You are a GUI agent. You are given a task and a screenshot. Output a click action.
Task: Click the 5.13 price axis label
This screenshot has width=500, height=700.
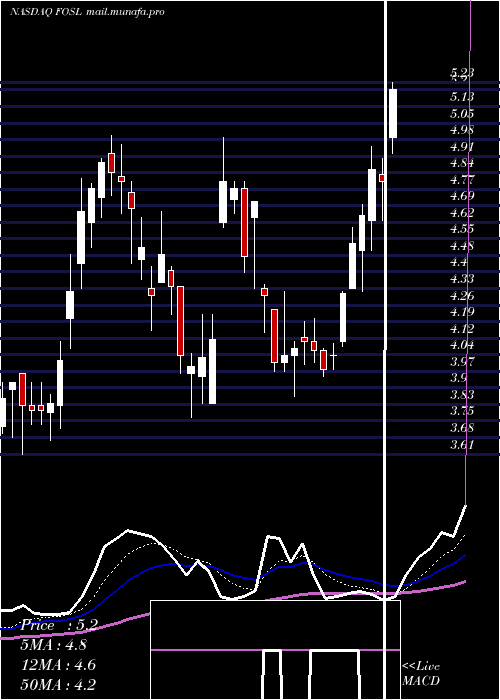(462, 97)
